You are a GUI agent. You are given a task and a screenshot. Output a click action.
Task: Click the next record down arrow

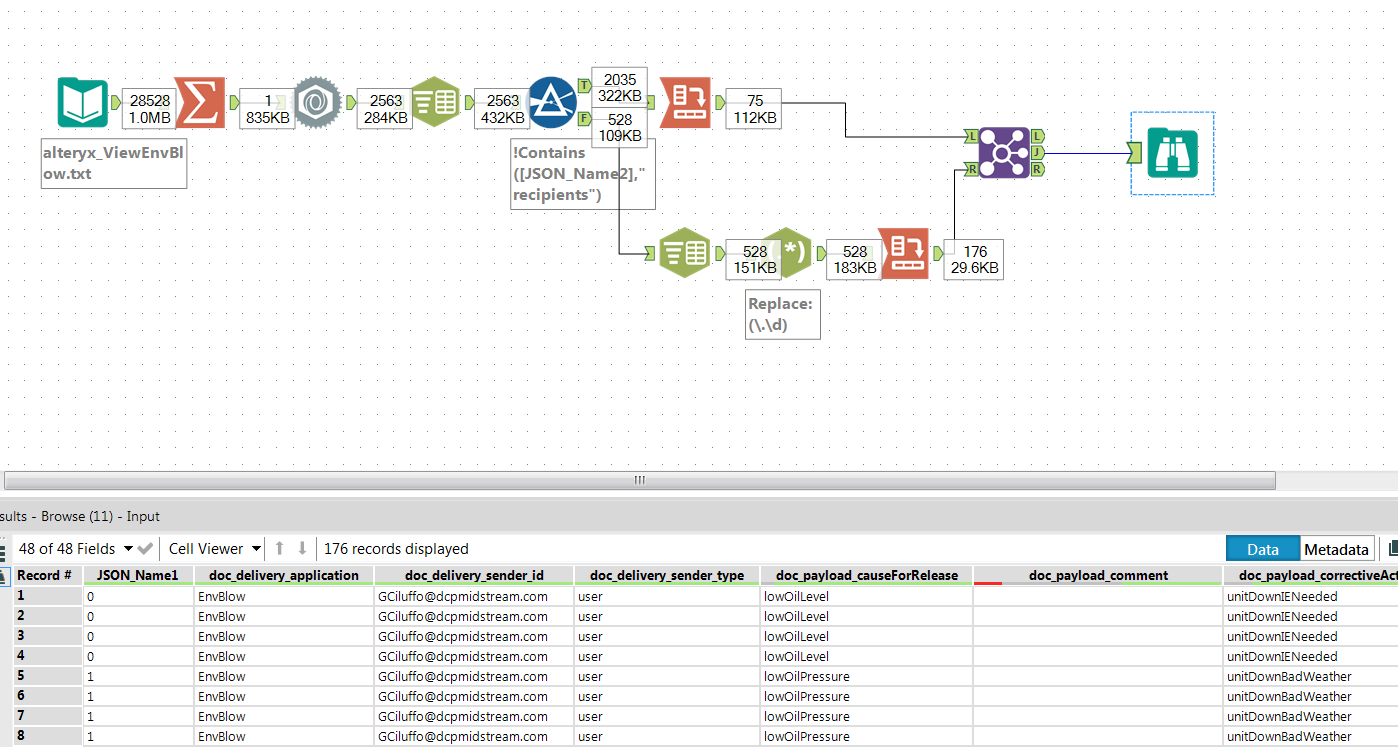click(302, 548)
